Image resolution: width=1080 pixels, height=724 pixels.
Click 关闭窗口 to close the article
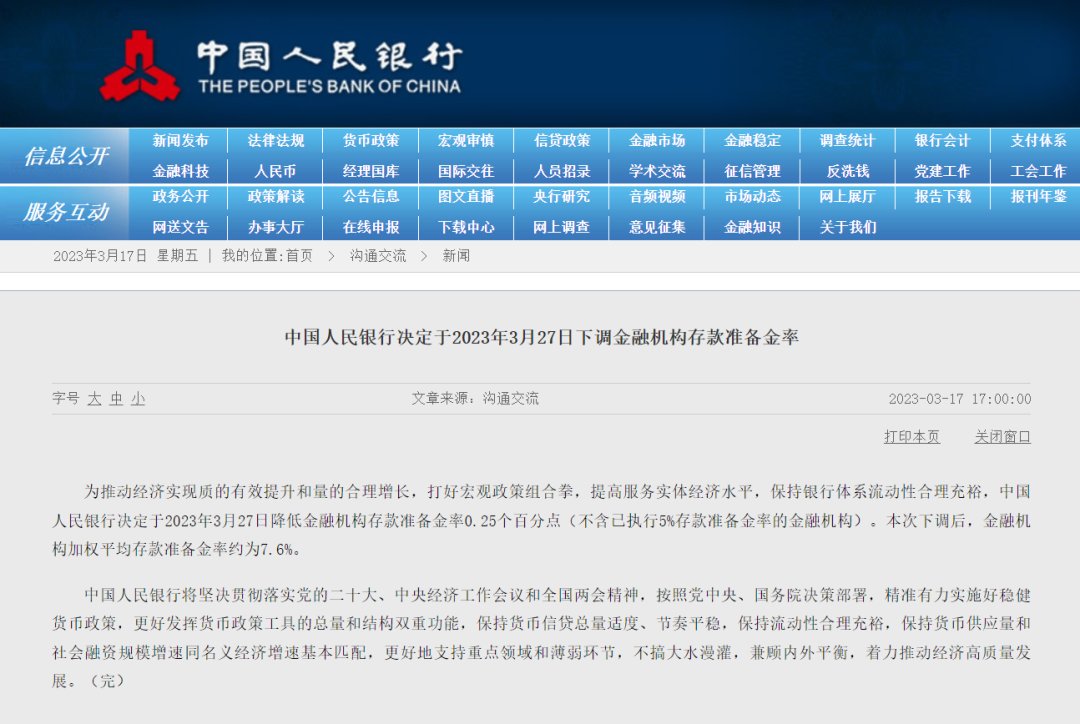(x=1004, y=436)
